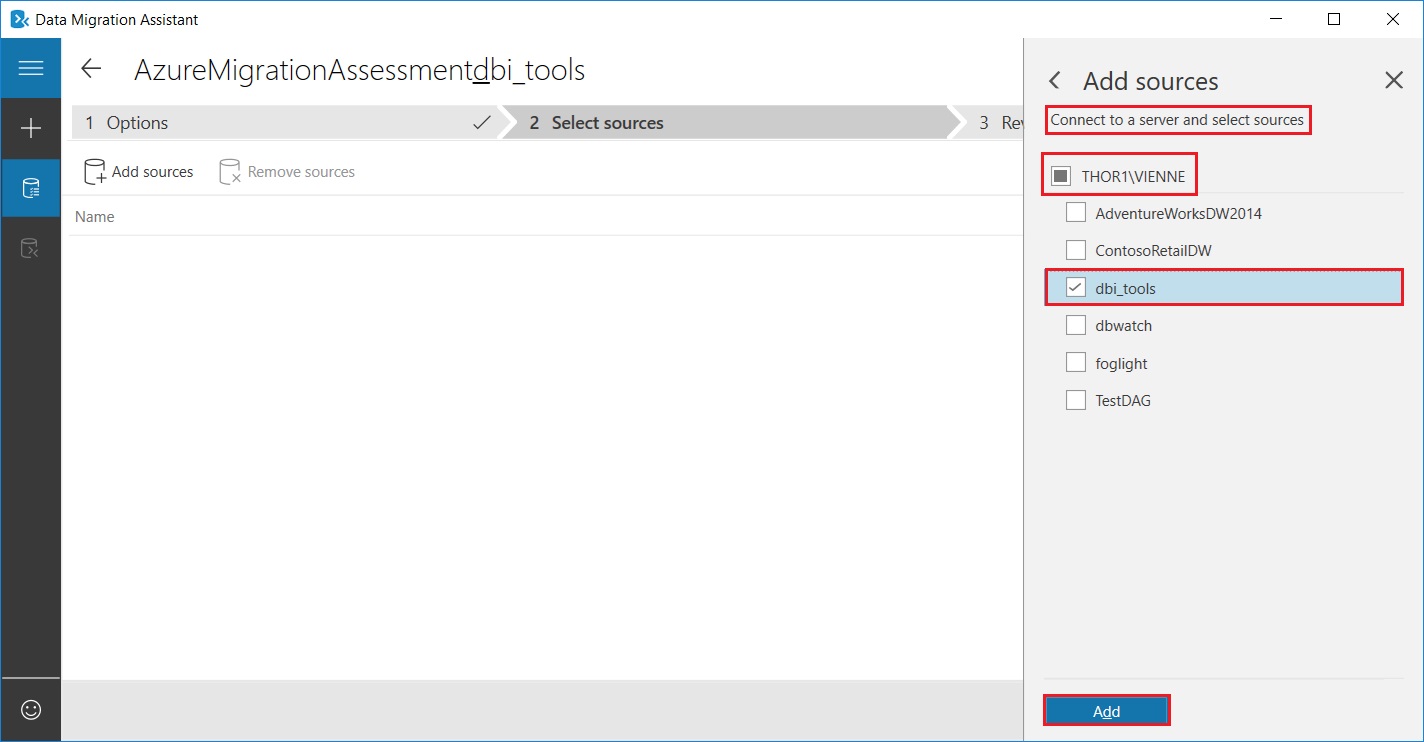Click the ContosoRetailDW label
This screenshot has height=742, width=1424.
coord(1154,250)
